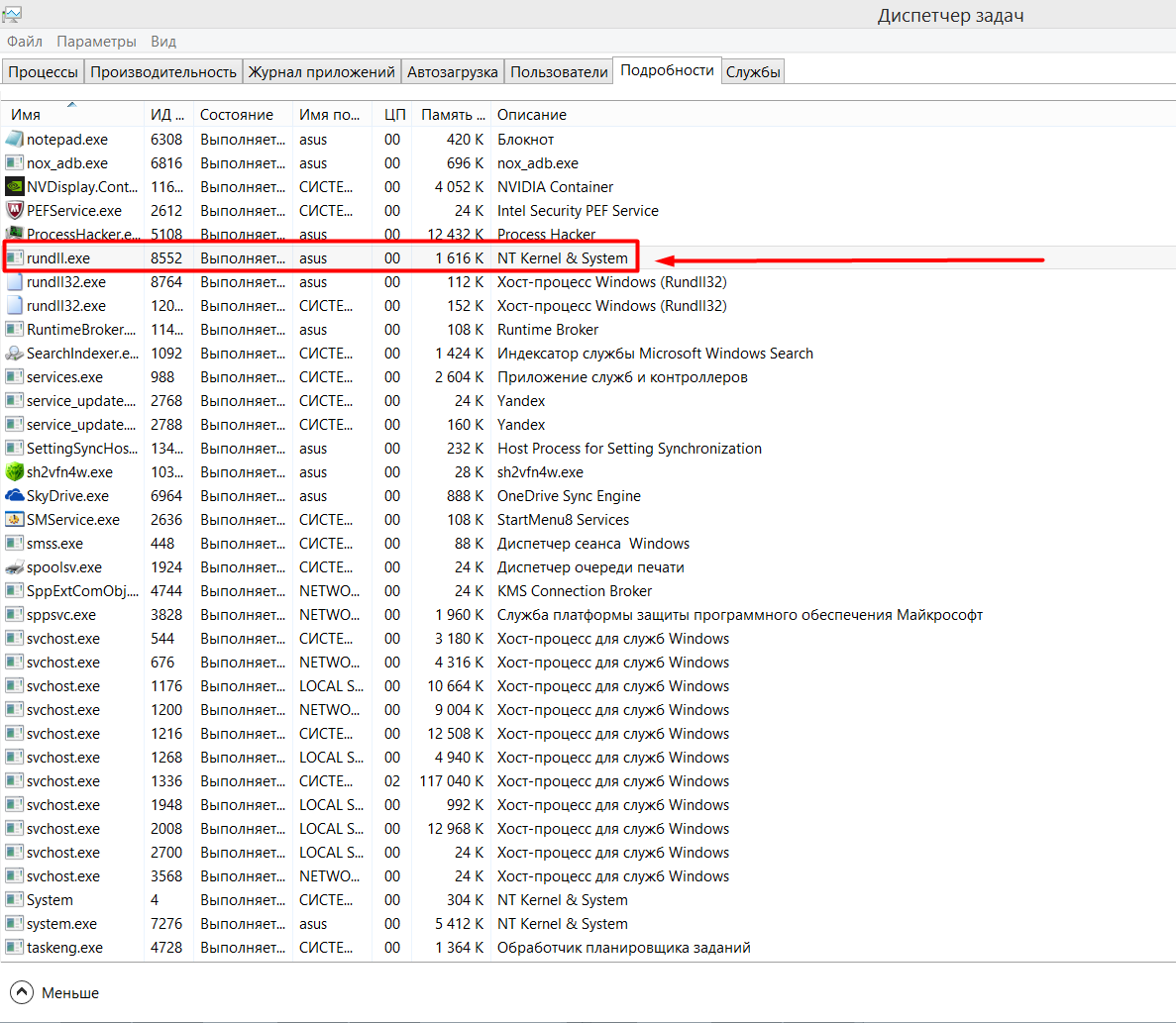Click the rundll32.exe icon with PID 8764

[x=14, y=282]
